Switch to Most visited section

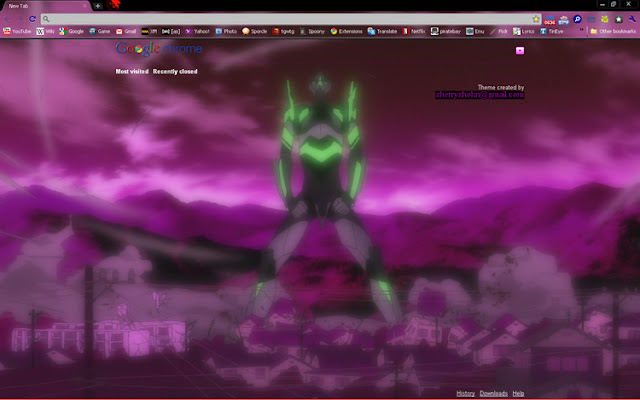click(132, 71)
